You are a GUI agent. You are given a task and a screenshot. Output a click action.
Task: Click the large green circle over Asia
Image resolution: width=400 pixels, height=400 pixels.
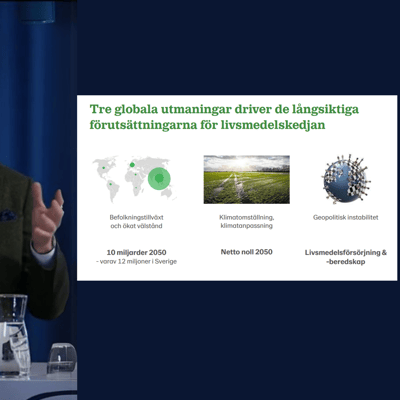[159, 178]
